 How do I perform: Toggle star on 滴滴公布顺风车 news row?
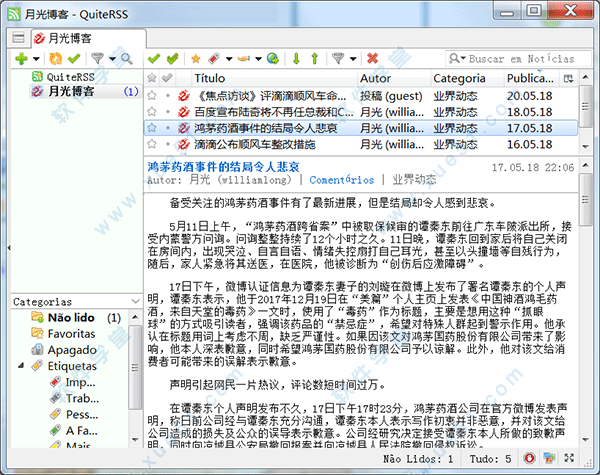[x=152, y=144]
